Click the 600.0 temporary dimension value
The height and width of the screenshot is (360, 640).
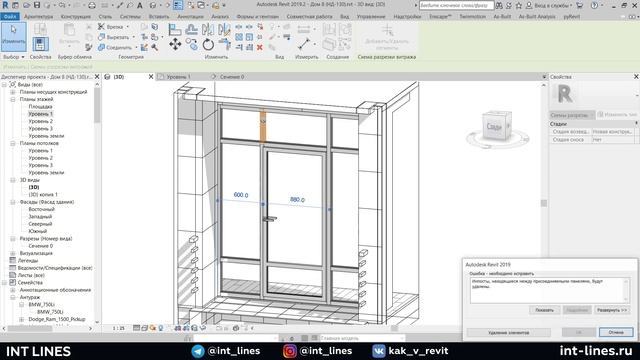[241, 195]
